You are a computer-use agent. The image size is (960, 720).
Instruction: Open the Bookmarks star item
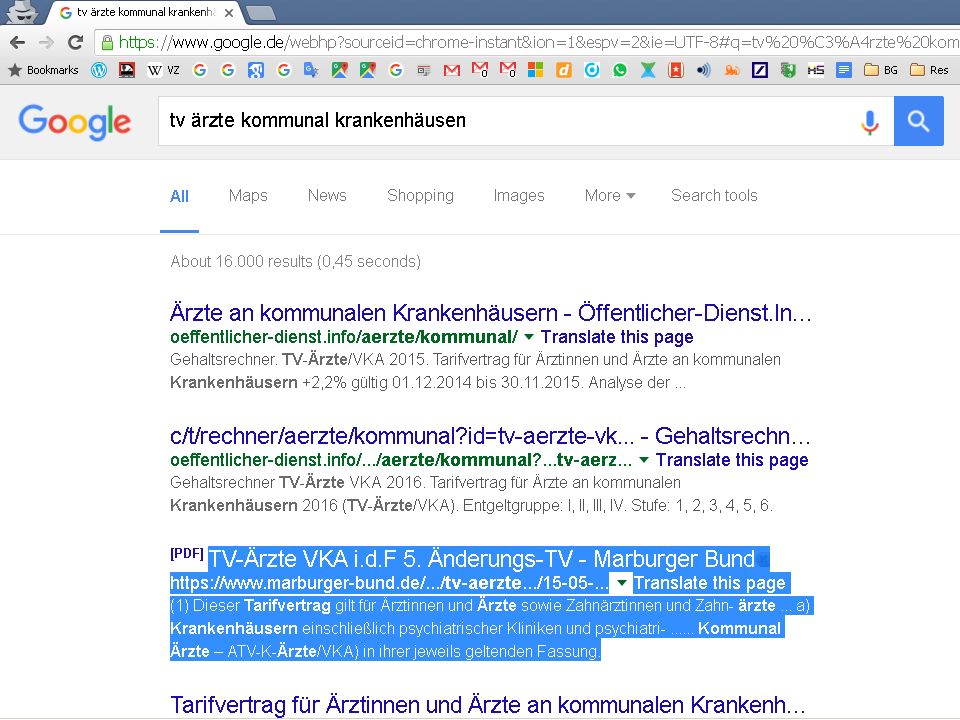coord(43,70)
